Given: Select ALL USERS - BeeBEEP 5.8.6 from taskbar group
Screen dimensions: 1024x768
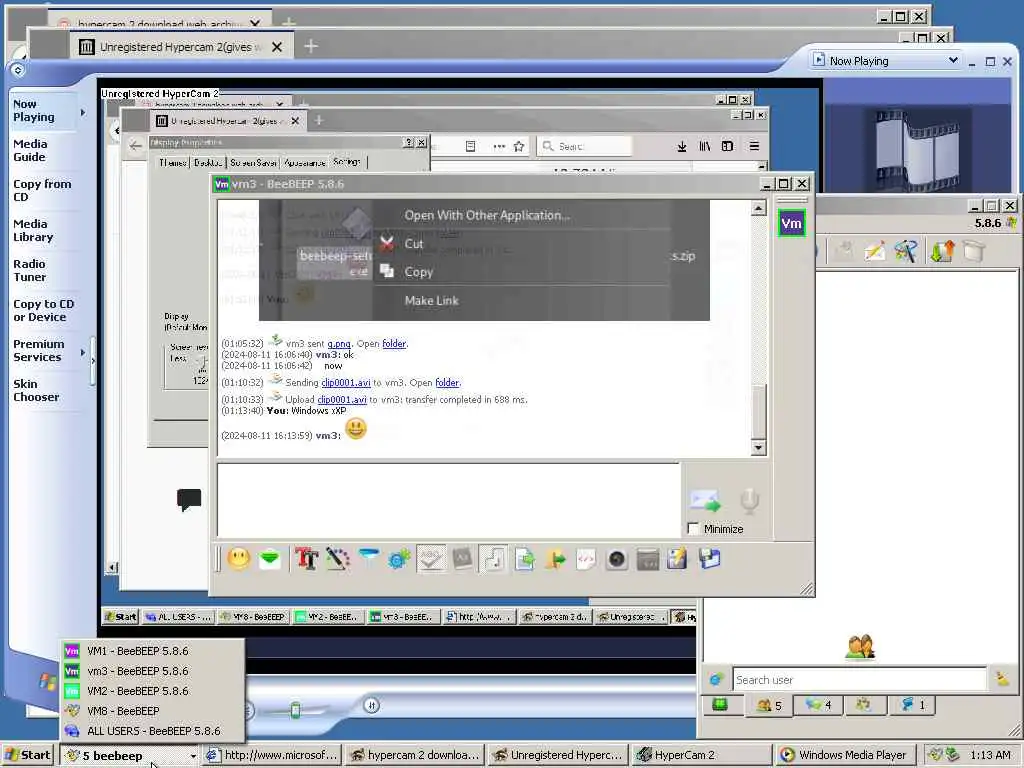Looking at the screenshot, I should 153,731.
